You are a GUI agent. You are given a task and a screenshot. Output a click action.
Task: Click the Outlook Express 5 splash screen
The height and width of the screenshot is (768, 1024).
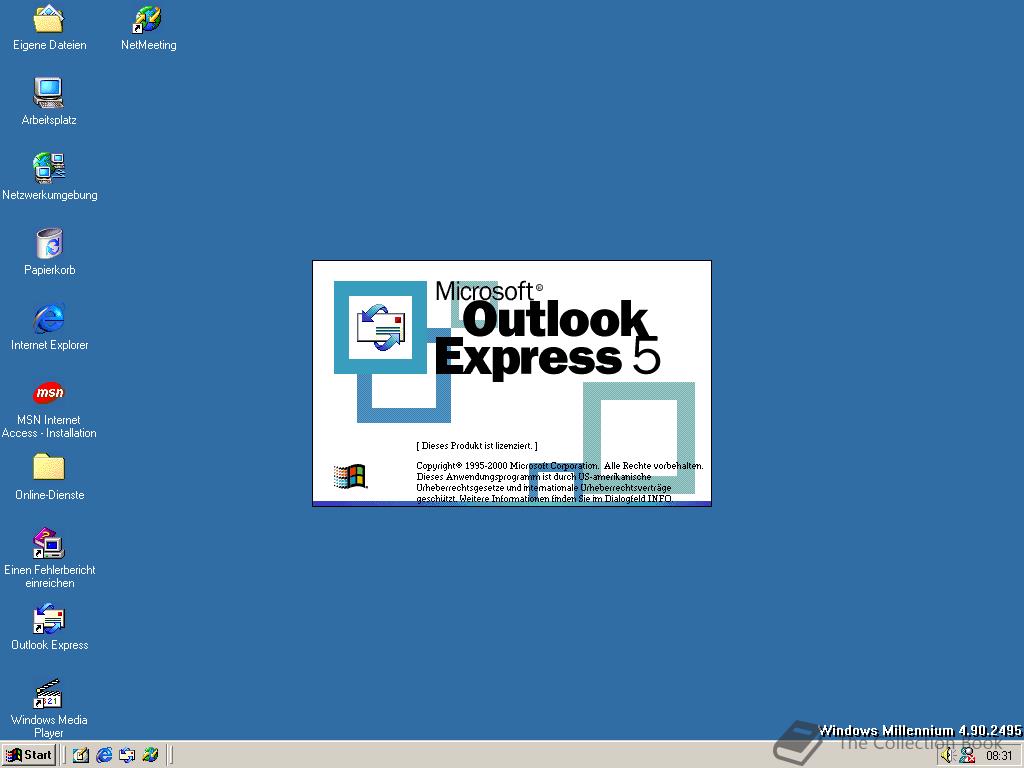pos(512,383)
